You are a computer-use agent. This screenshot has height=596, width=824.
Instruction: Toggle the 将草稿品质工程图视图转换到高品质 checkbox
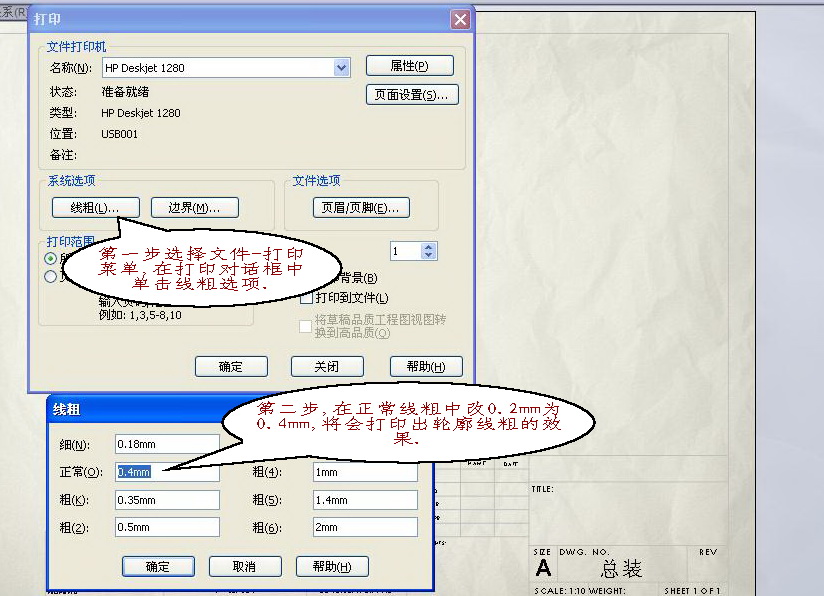click(x=305, y=326)
